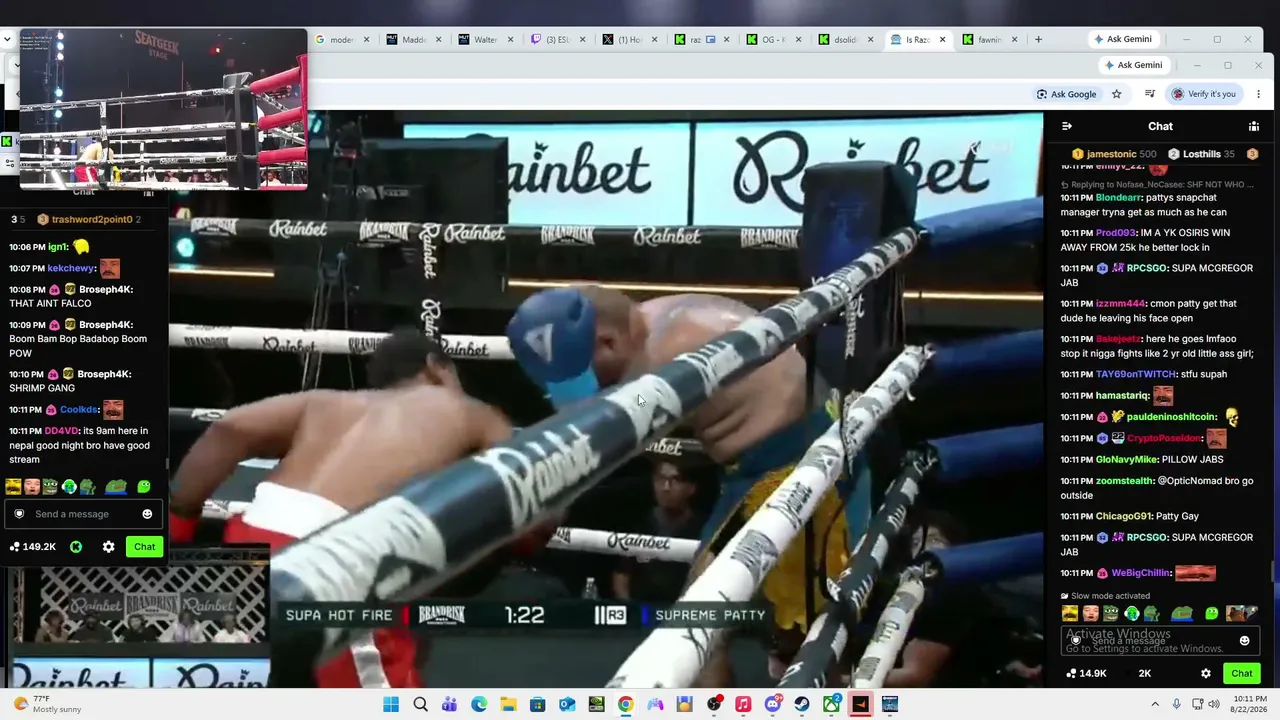Image resolution: width=1280 pixels, height=720 pixels.
Task: Click username 'DD4VD' in left chat
Action: point(61,431)
